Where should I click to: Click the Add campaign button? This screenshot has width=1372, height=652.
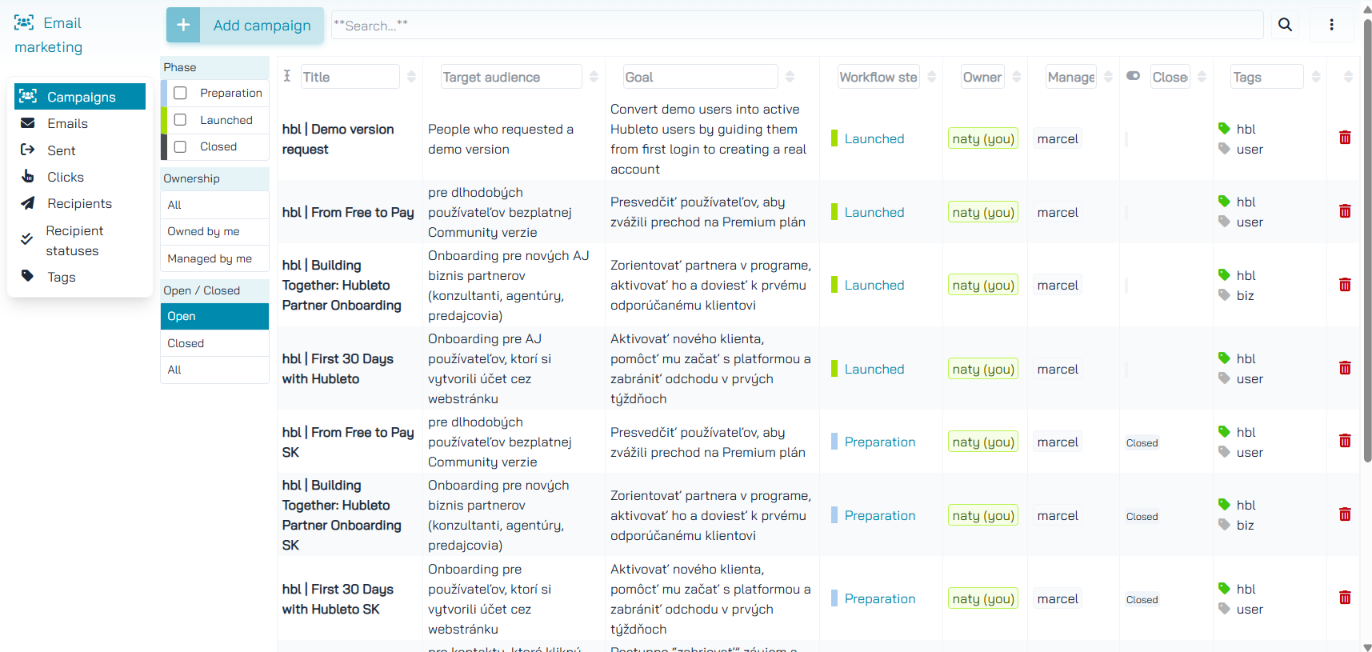click(x=245, y=25)
